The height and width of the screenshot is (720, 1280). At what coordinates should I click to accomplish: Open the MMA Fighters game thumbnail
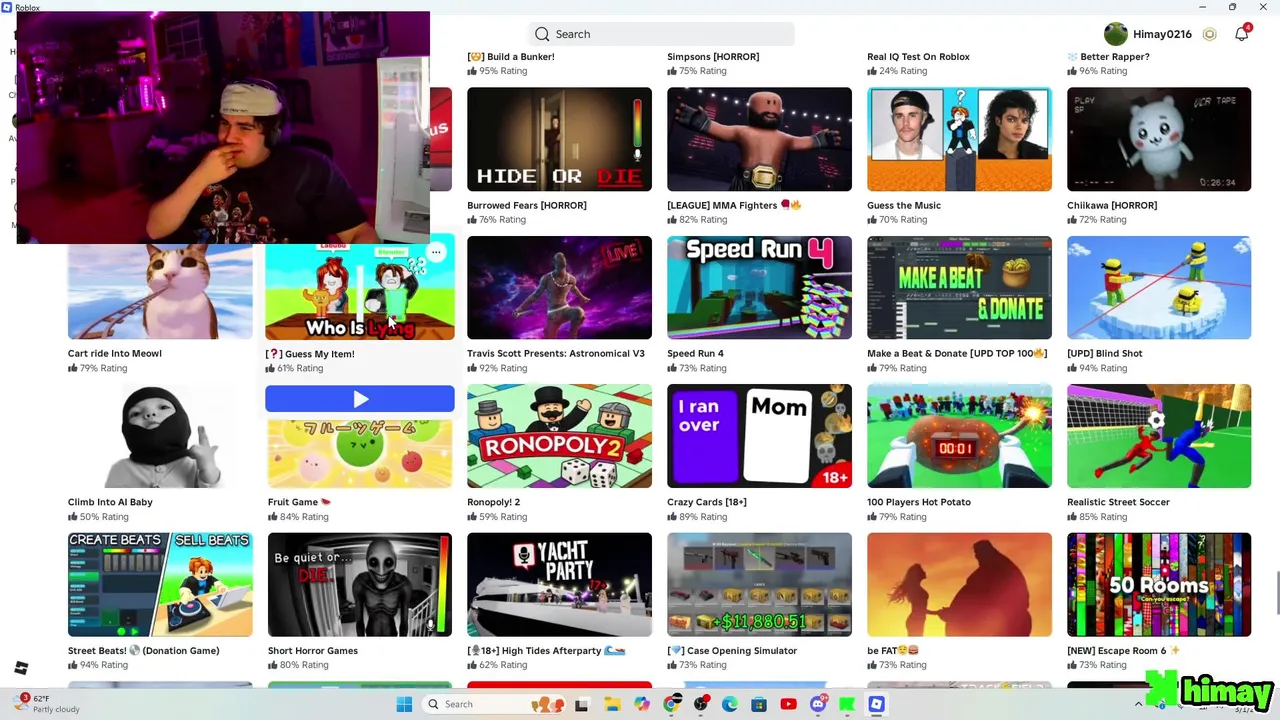759,139
